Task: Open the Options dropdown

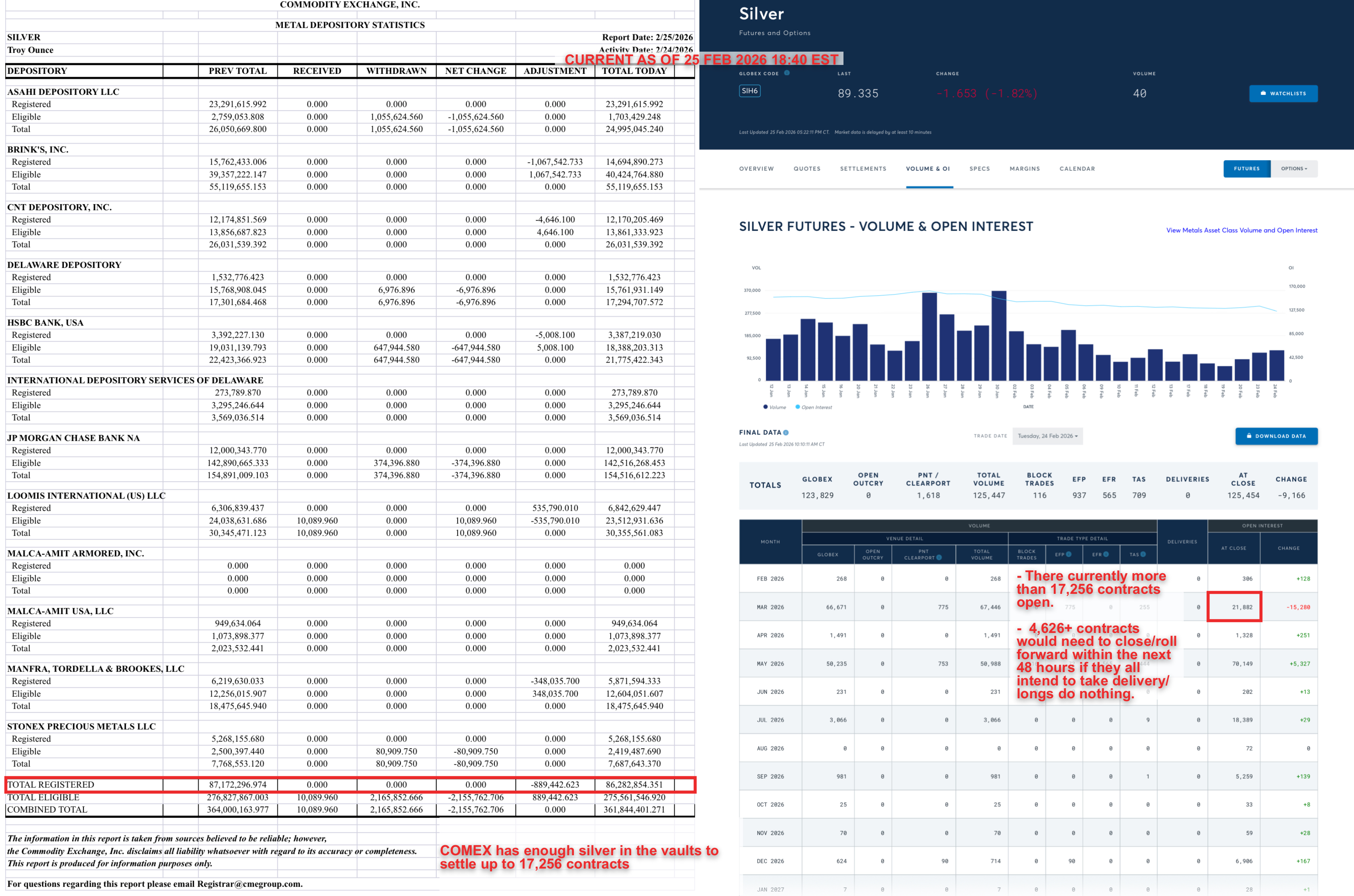Action: pyautogui.click(x=1294, y=169)
